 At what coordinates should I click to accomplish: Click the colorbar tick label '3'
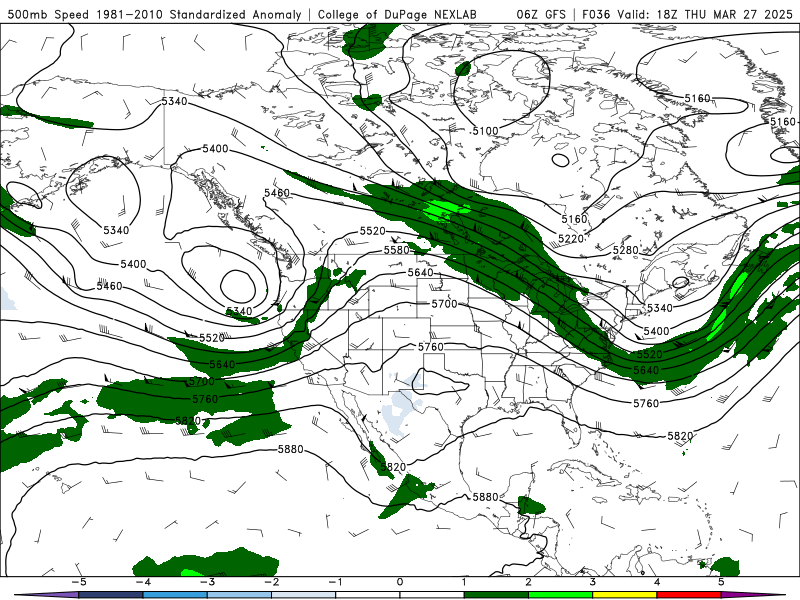click(x=592, y=582)
